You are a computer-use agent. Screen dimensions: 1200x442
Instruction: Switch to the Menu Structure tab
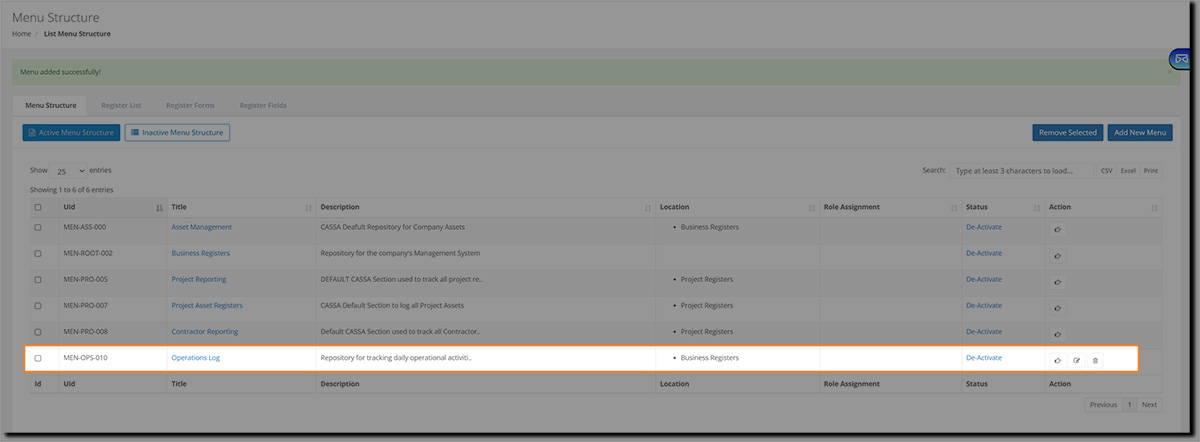pos(50,105)
